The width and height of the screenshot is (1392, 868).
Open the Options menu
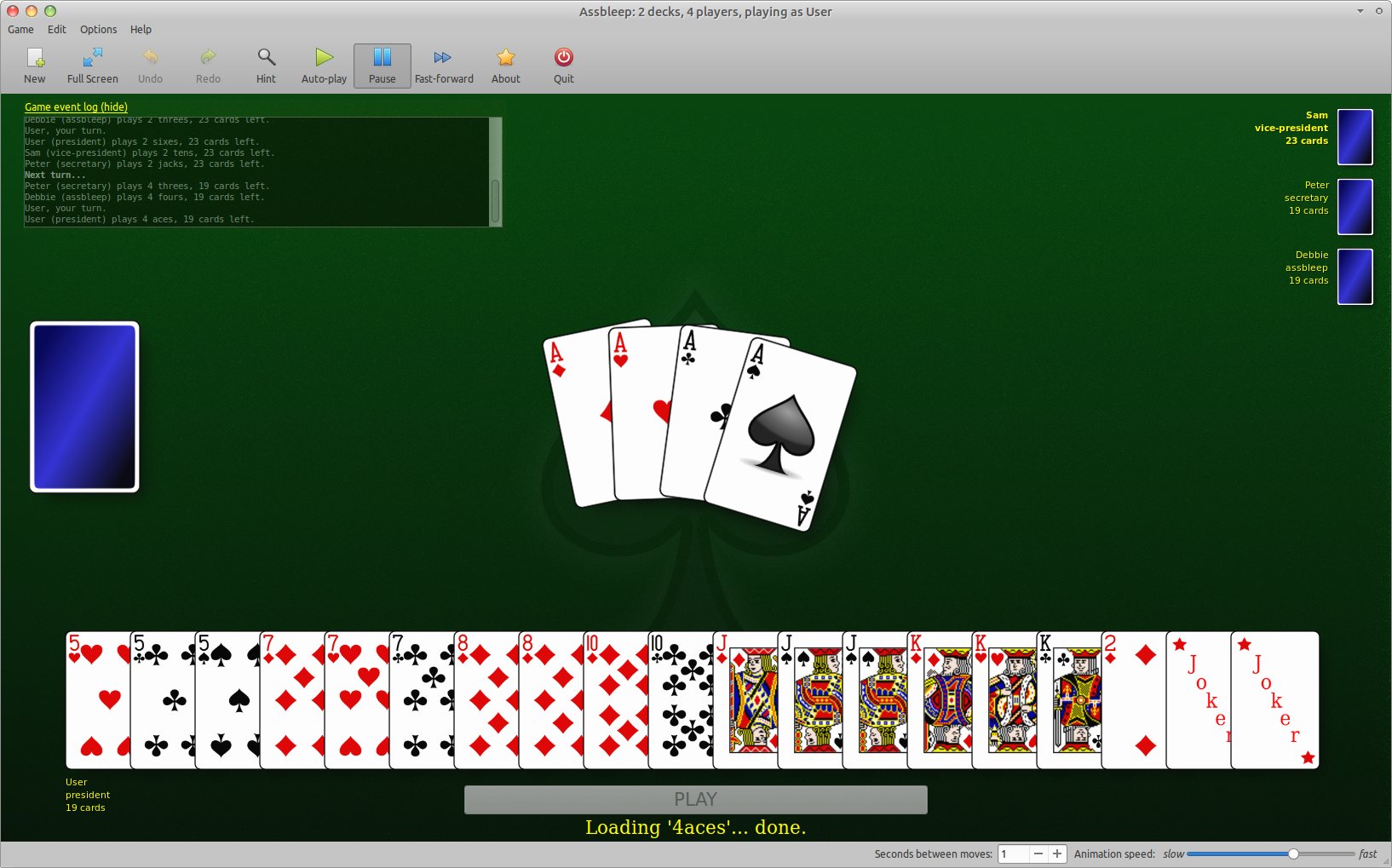[99, 29]
